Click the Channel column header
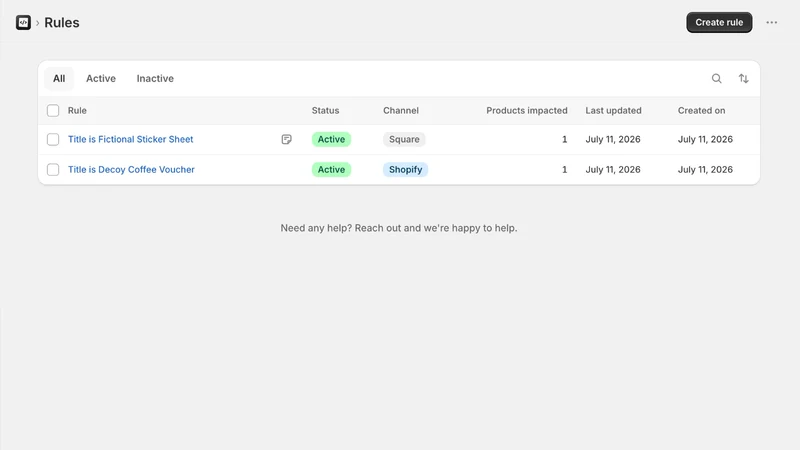The image size is (800, 450). click(401, 111)
